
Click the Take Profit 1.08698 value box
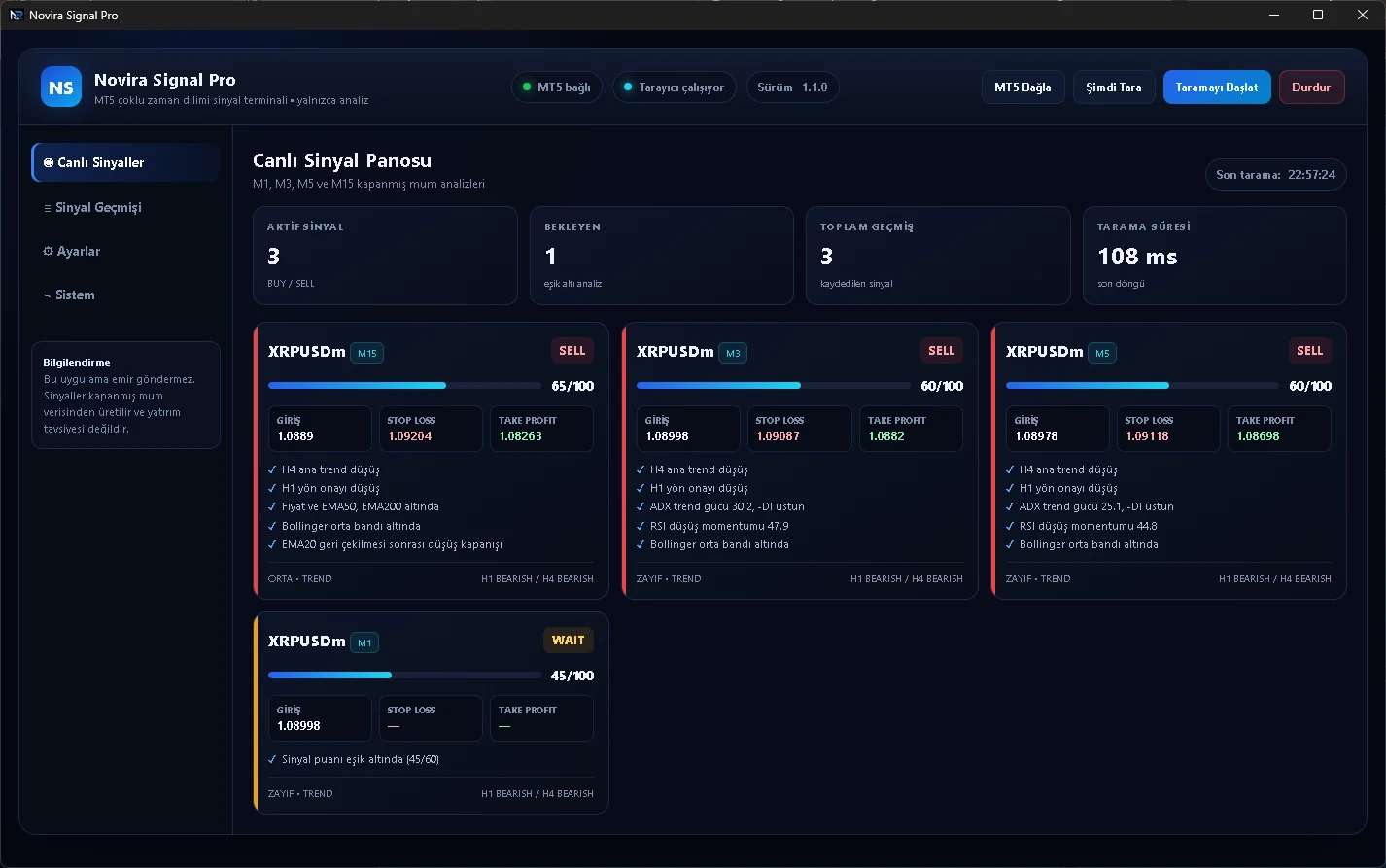1279,429
